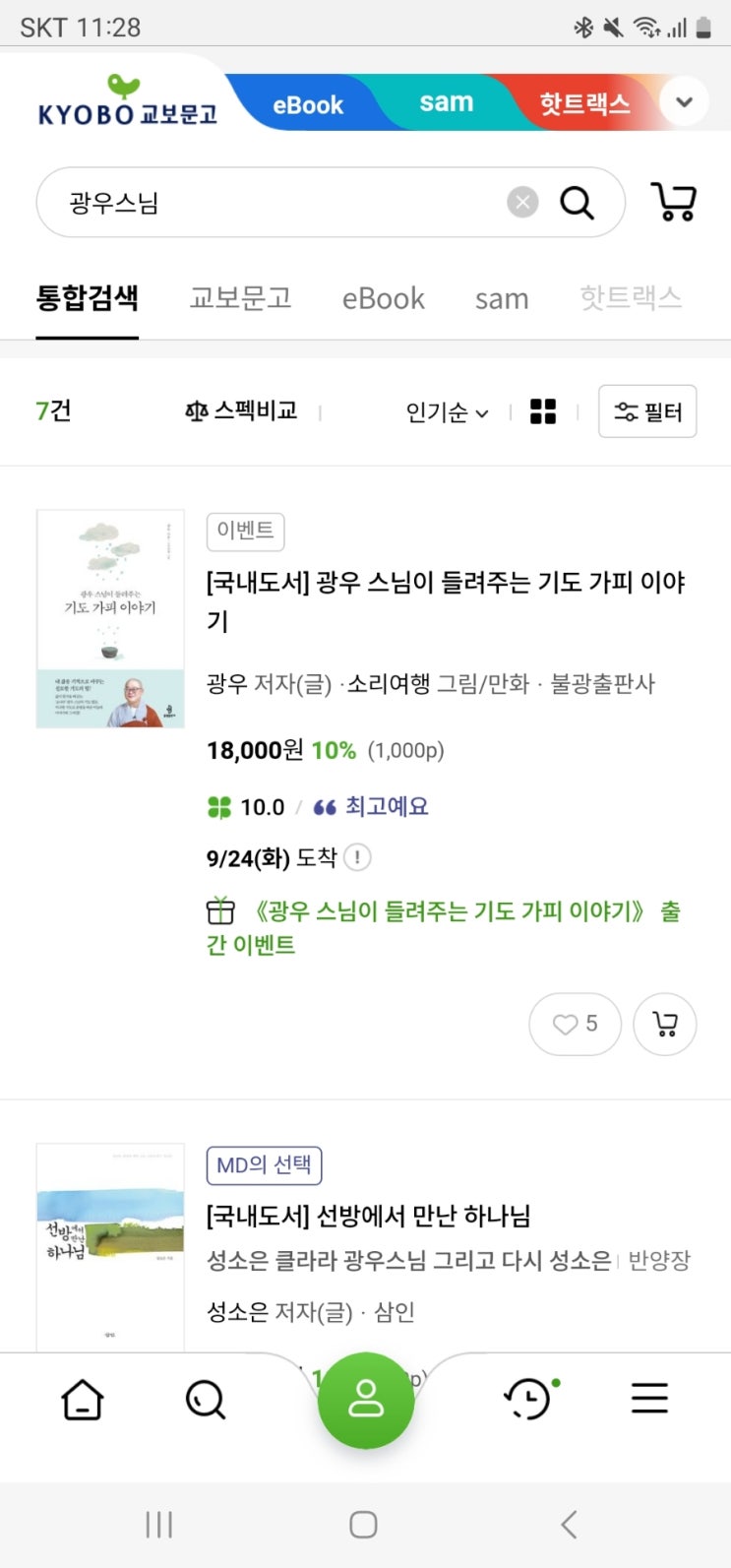Open the 필터 filter options

tap(647, 411)
